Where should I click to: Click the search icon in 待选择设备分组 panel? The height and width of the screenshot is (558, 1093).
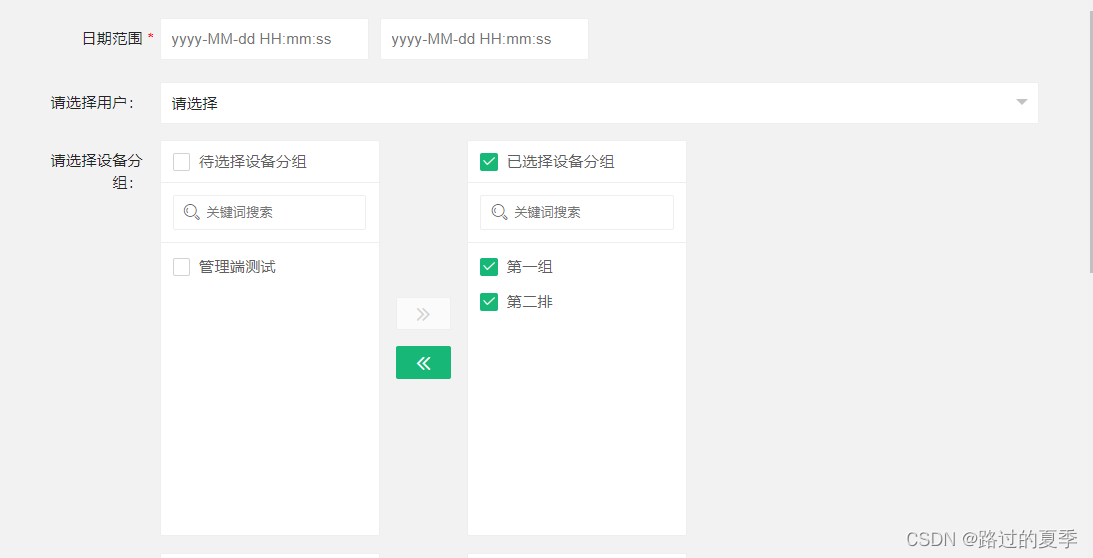point(192,212)
